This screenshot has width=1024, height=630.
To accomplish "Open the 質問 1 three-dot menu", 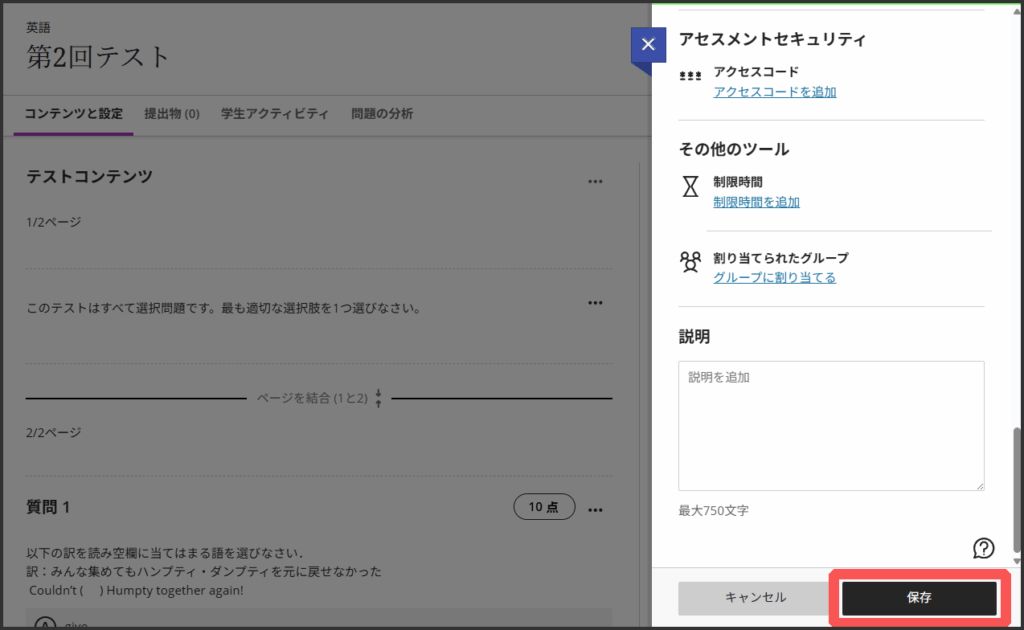I will click(596, 509).
